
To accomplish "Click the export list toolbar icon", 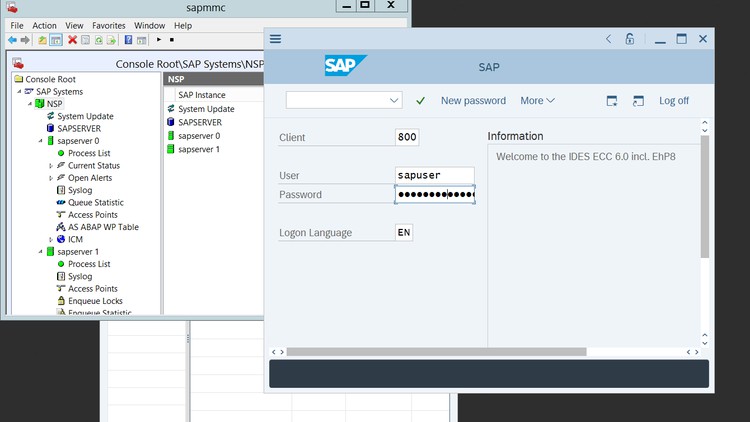I will click(111, 40).
